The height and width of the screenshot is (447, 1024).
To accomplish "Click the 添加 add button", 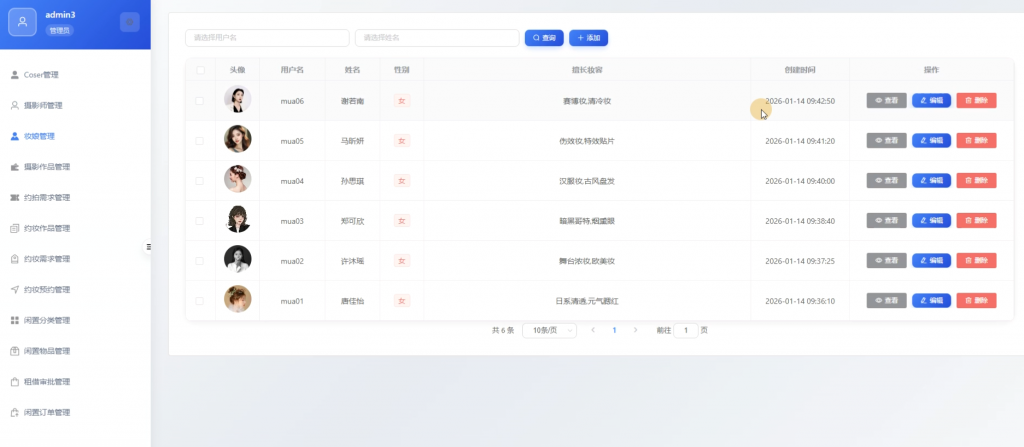I will coord(588,38).
